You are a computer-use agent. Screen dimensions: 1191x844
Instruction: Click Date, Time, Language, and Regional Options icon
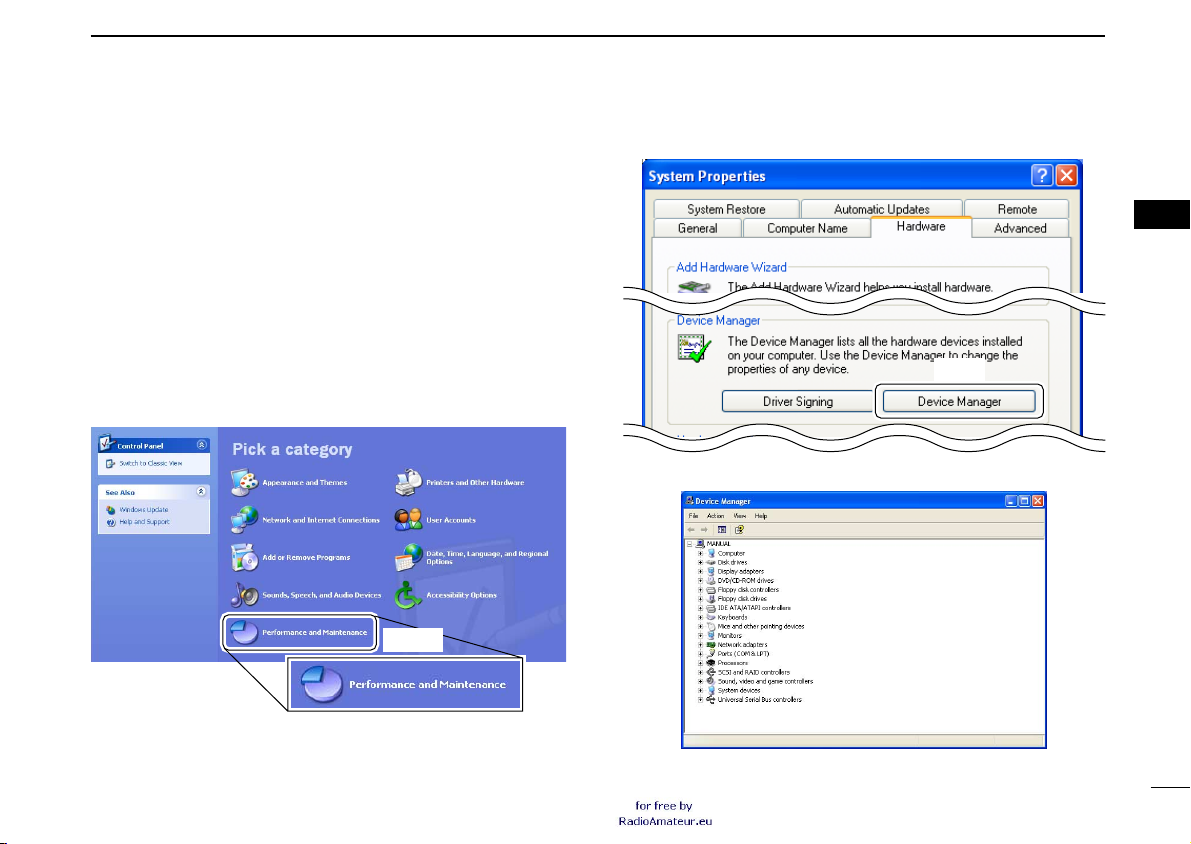[409, 557]
